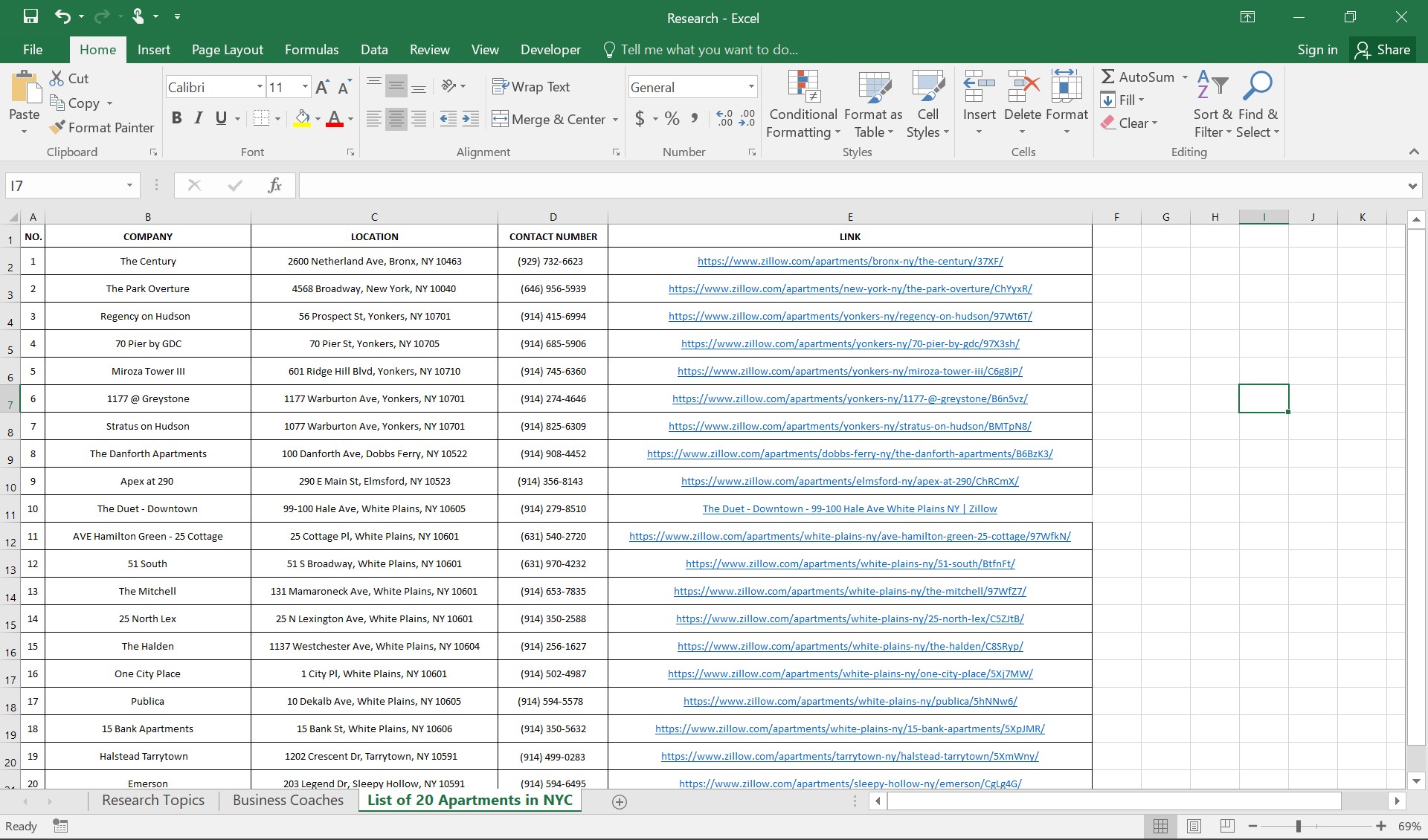Toggle Bold formatting
This screenshot has width=1428, height=840.
pyautogui.click(x=176, y=118)
